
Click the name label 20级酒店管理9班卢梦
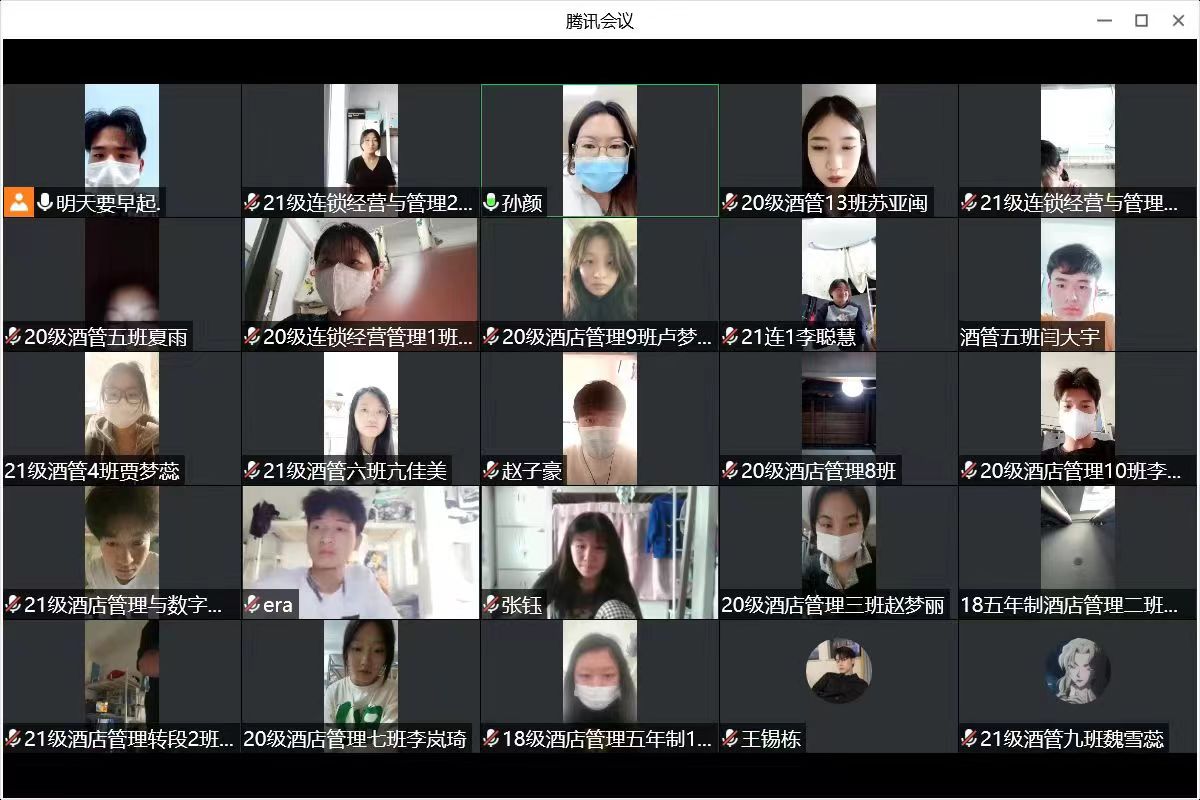click(607, 337)
